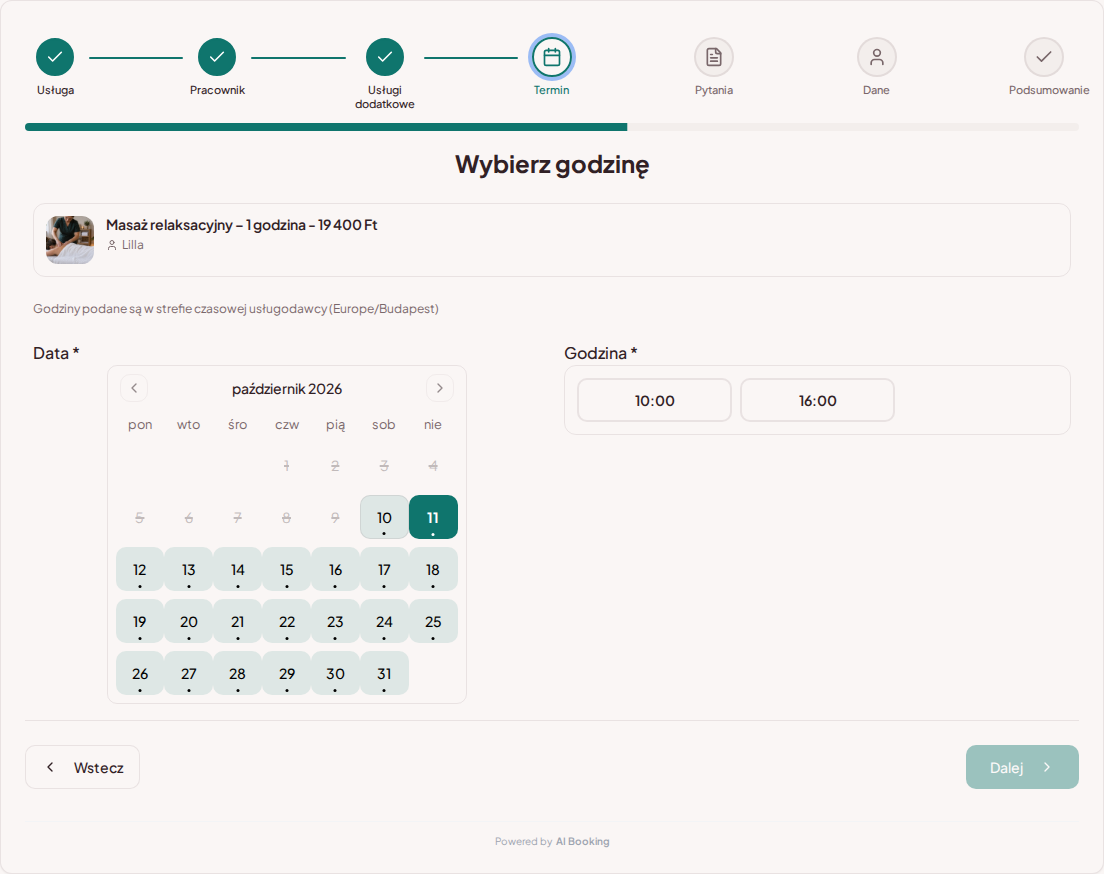This screenshot has width=1104, height=874.
Task: Click the massage service thumbnail image
Action: 70,239
